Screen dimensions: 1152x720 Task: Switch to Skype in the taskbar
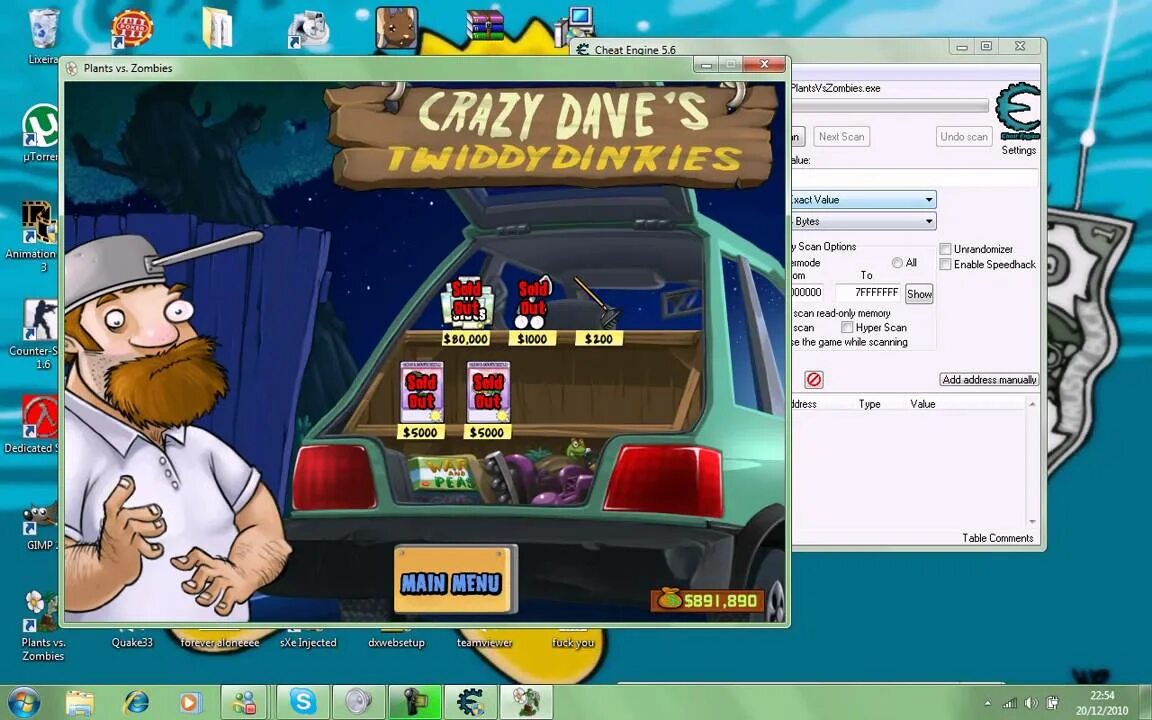(303, 702)
